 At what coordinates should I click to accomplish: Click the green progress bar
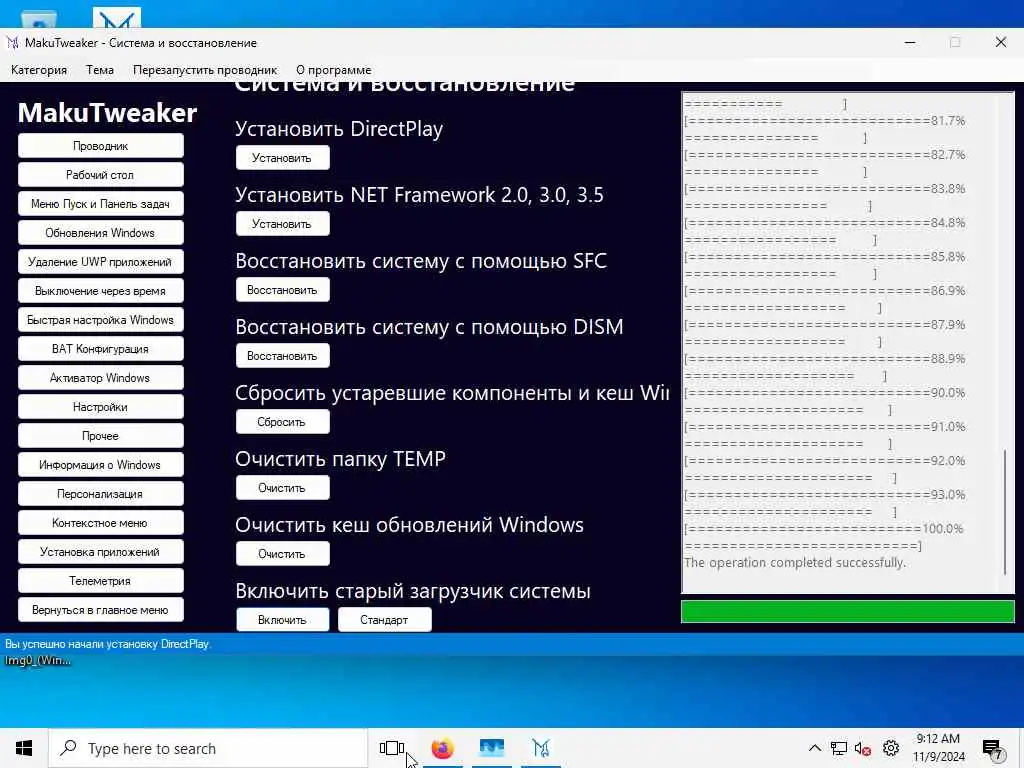[848, 612]
